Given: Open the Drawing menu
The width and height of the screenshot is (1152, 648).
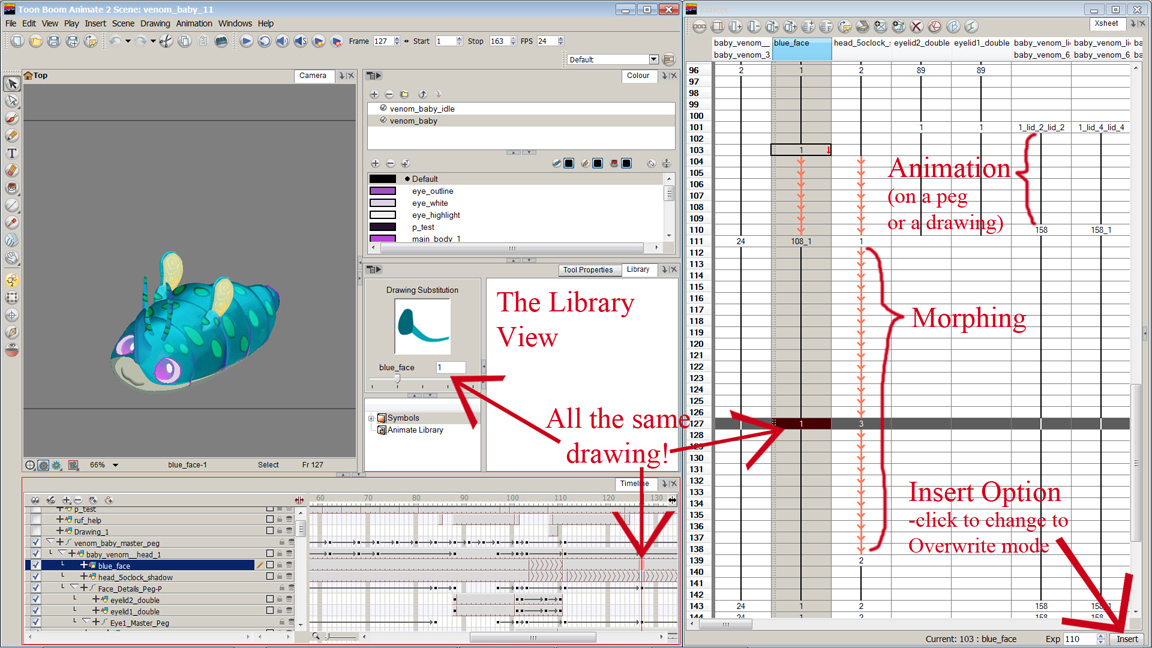Looking at the screenshot, I should [x=155, y=24].
